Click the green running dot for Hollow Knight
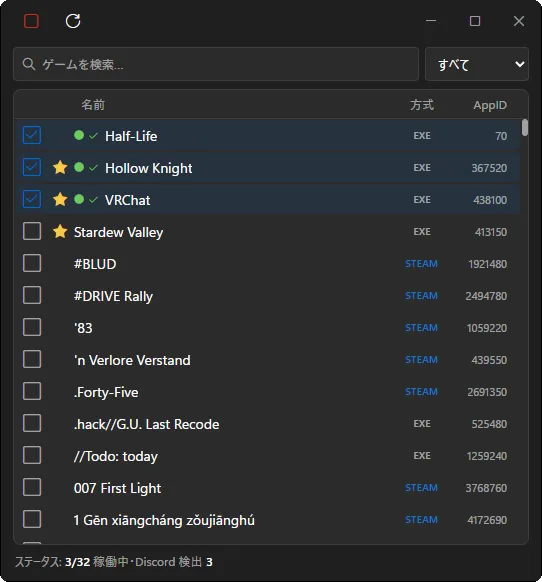The image size is (542, 582). tap(79, 167)
